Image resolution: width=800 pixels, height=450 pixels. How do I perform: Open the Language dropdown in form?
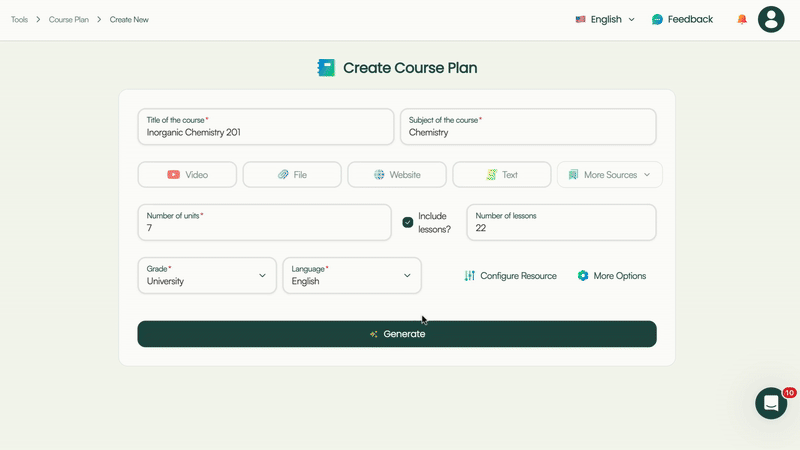pyautogui.click(x=352, y=276)
